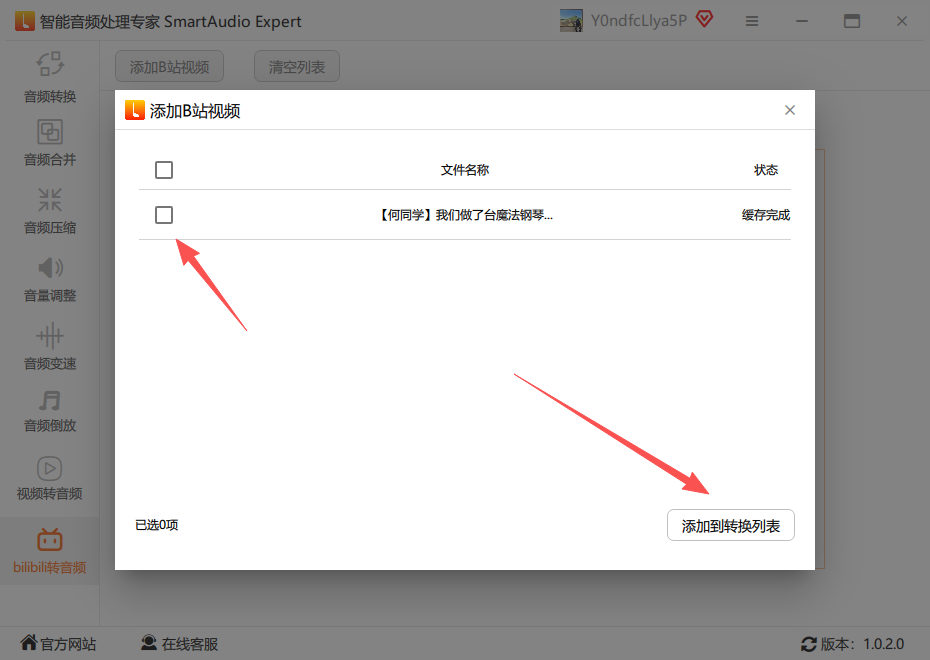Select the 音频倒放 reverse audio icon
Image resolution: width=930 pixels, height=660 pixels.
tap(50, 400)
